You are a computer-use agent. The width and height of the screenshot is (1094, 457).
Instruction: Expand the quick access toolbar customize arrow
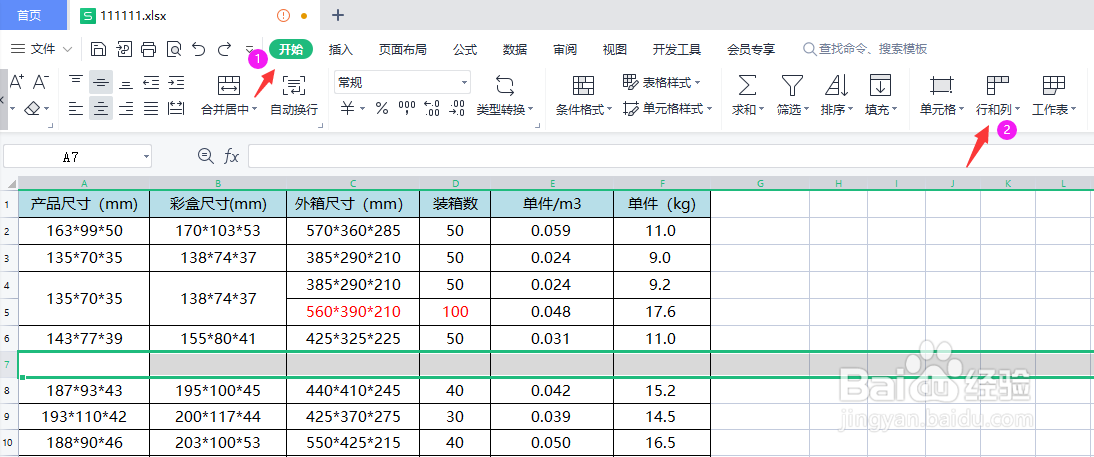click(250, 50)
